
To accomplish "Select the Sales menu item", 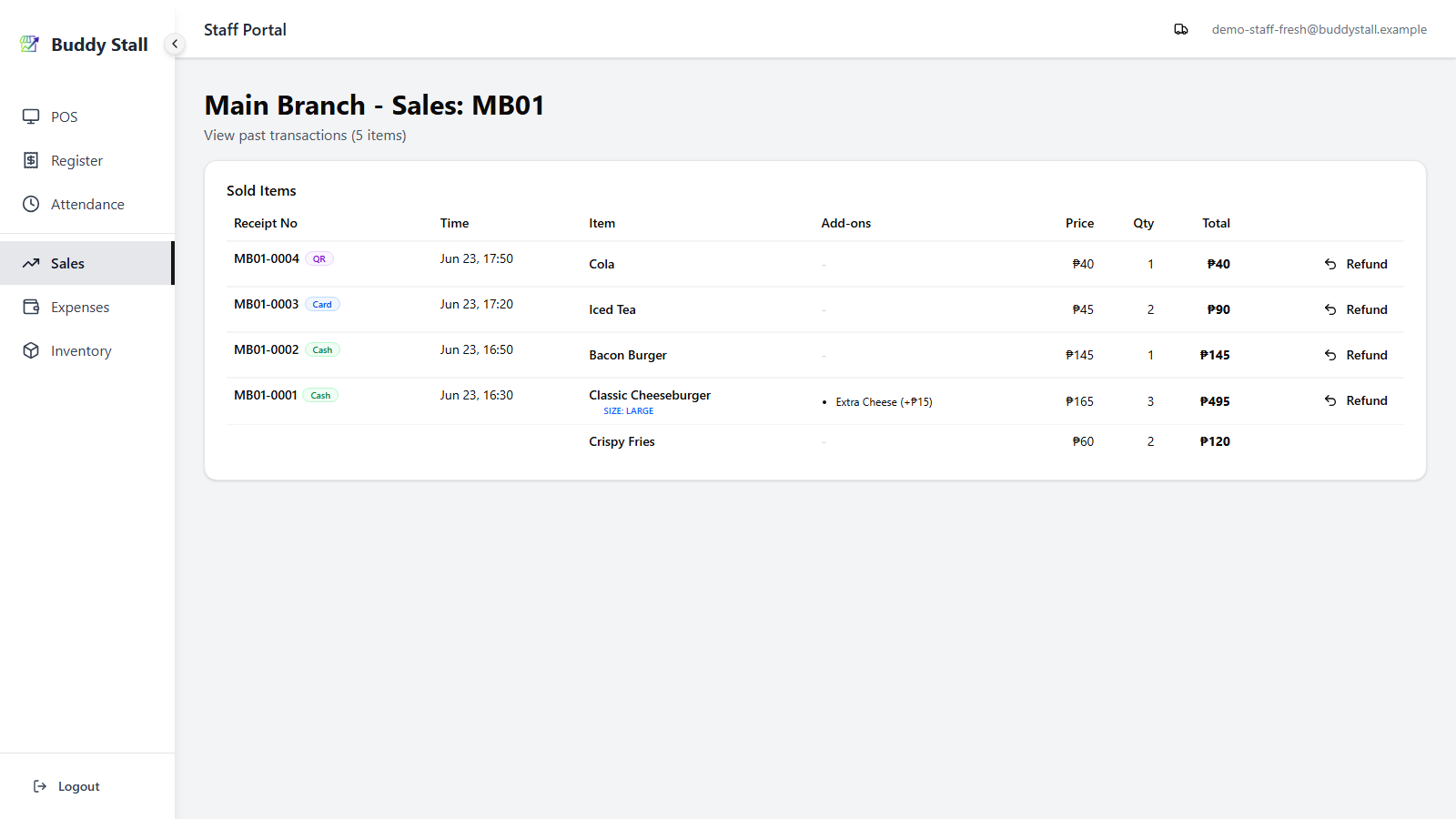I will [x=87, y=263].
